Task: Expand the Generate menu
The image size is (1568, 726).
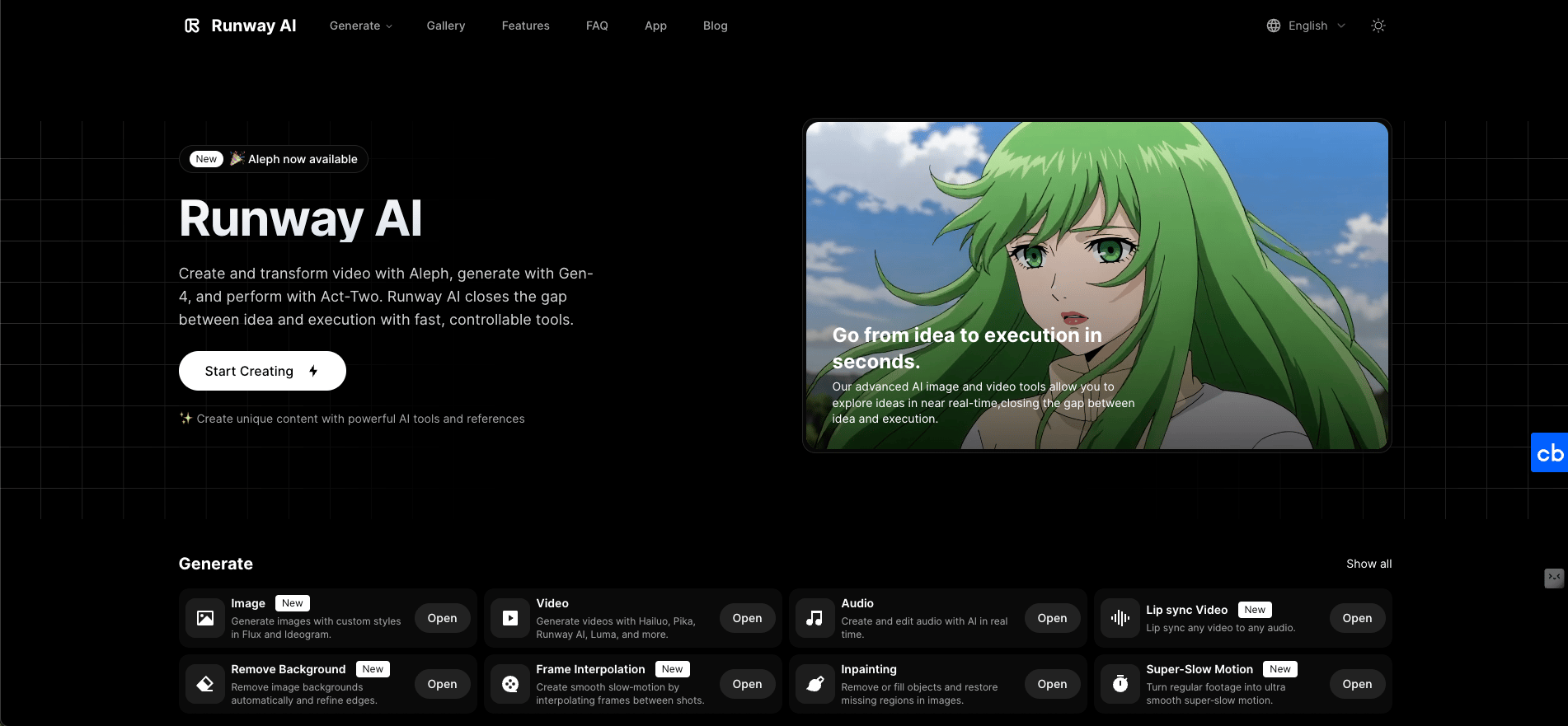Action: pos(361,26)
